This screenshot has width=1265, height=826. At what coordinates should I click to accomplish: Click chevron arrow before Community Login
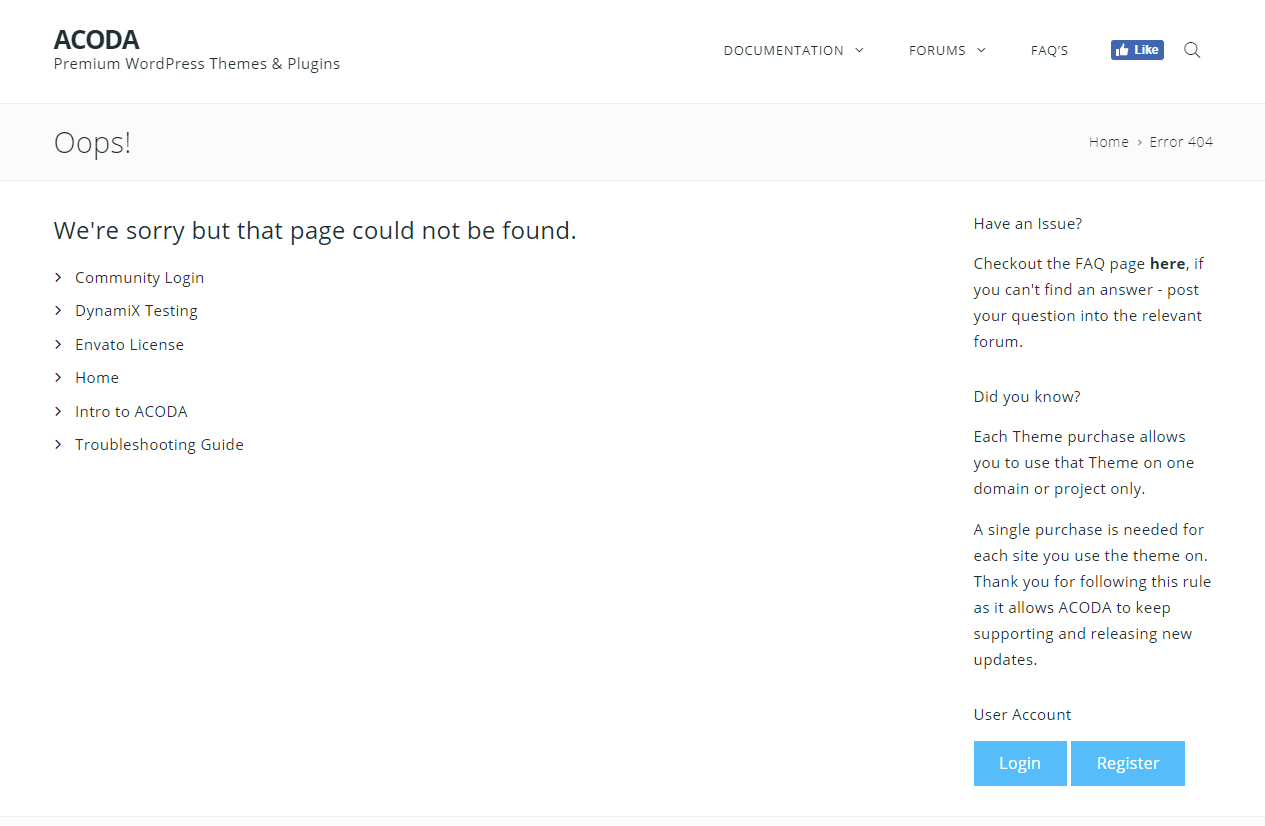pos(59,277)
